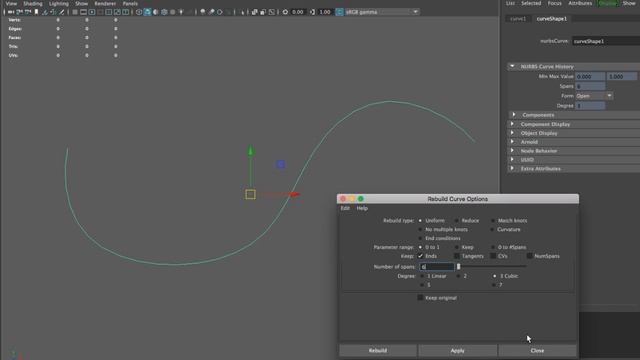This screenshot has height=360, width=640.
Task: Toggle the grid icon in the viewport toolbar
Action: click(x=75, y=12)
